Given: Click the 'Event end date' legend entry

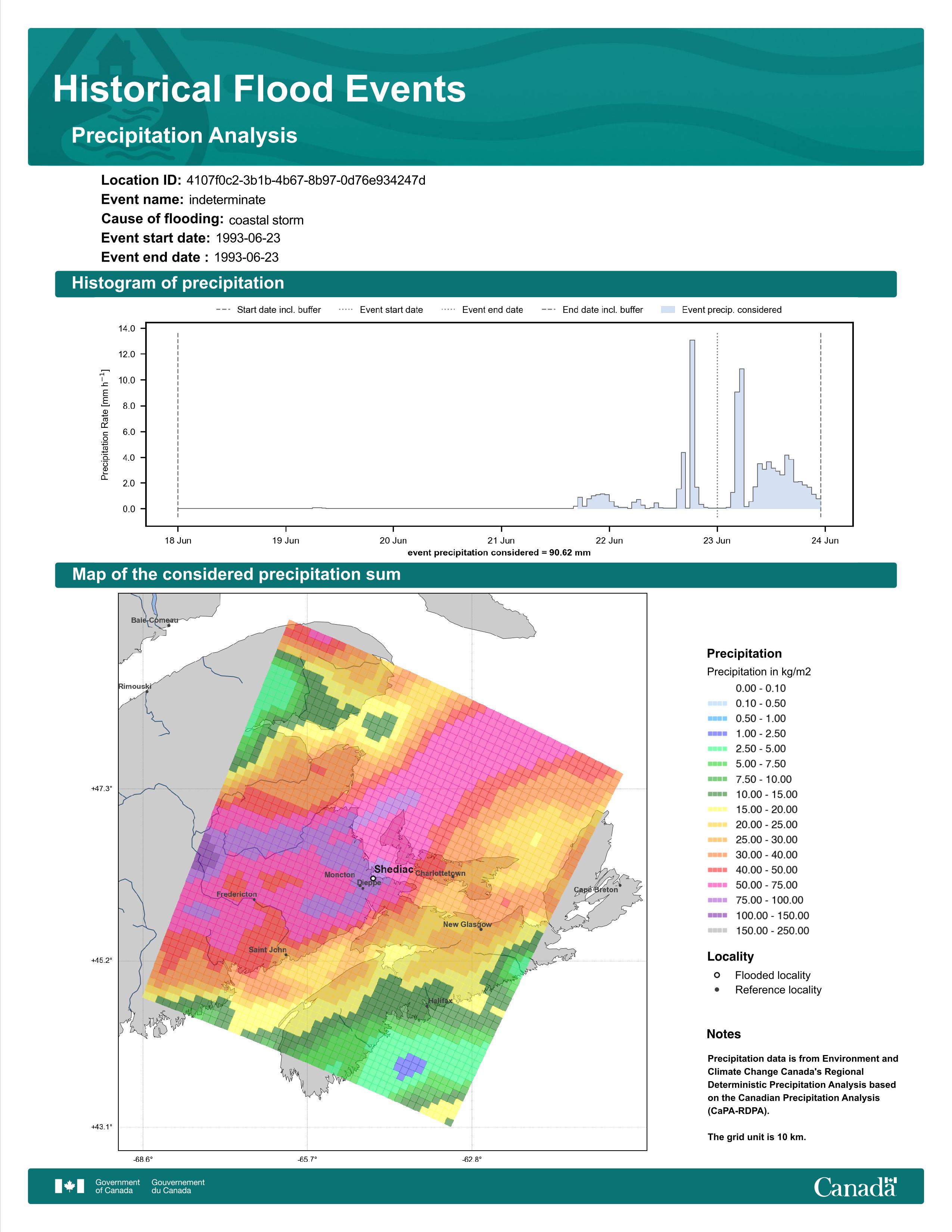Looking at the screenshot, I should click(x=482, y=310).
